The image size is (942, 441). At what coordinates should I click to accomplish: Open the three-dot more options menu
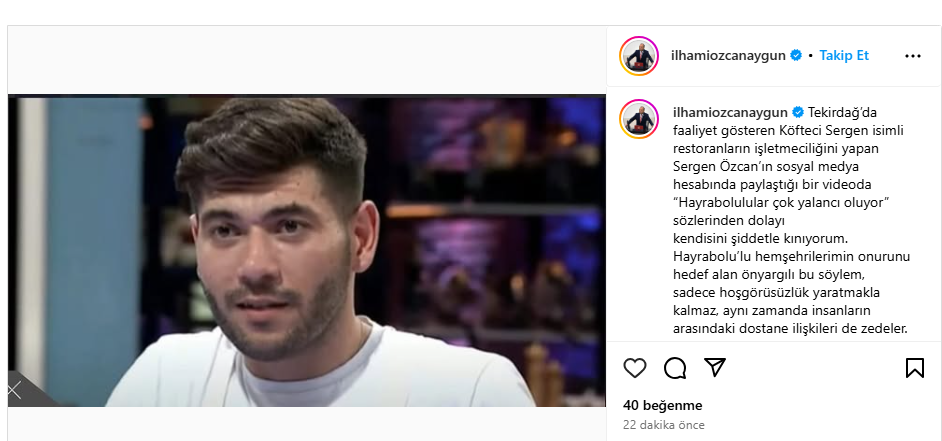coord(913,56)
